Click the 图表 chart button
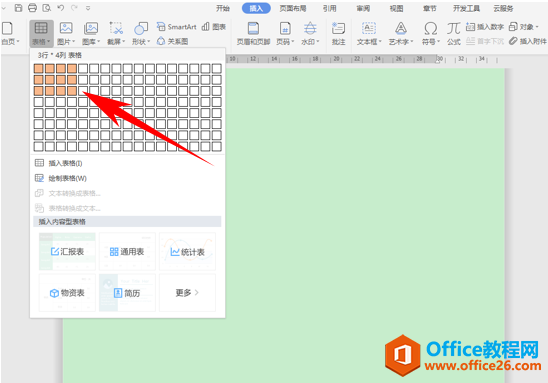 pyautogui.click(x=214, y=27)
